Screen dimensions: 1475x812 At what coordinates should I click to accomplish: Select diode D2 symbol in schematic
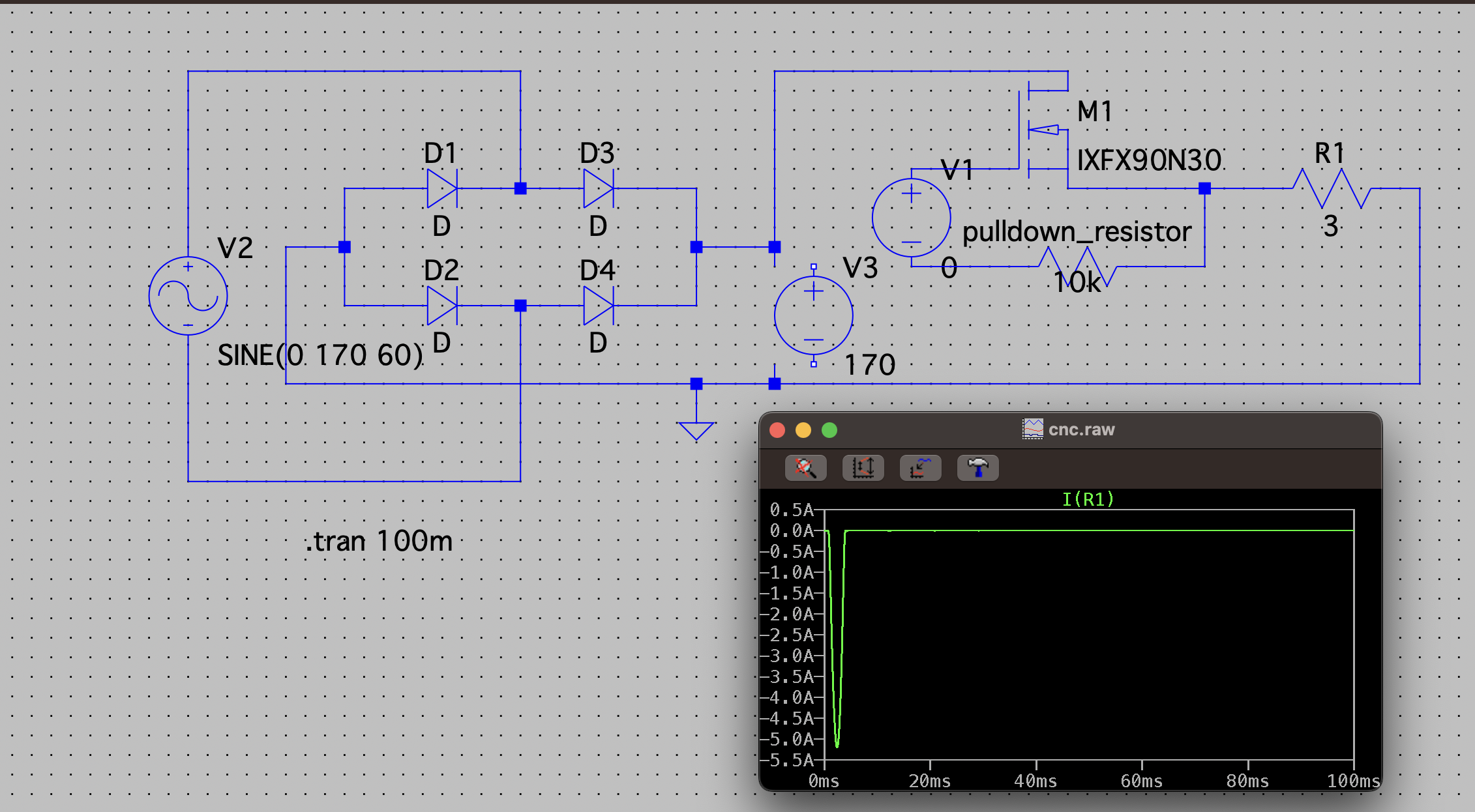coord(443,306)
